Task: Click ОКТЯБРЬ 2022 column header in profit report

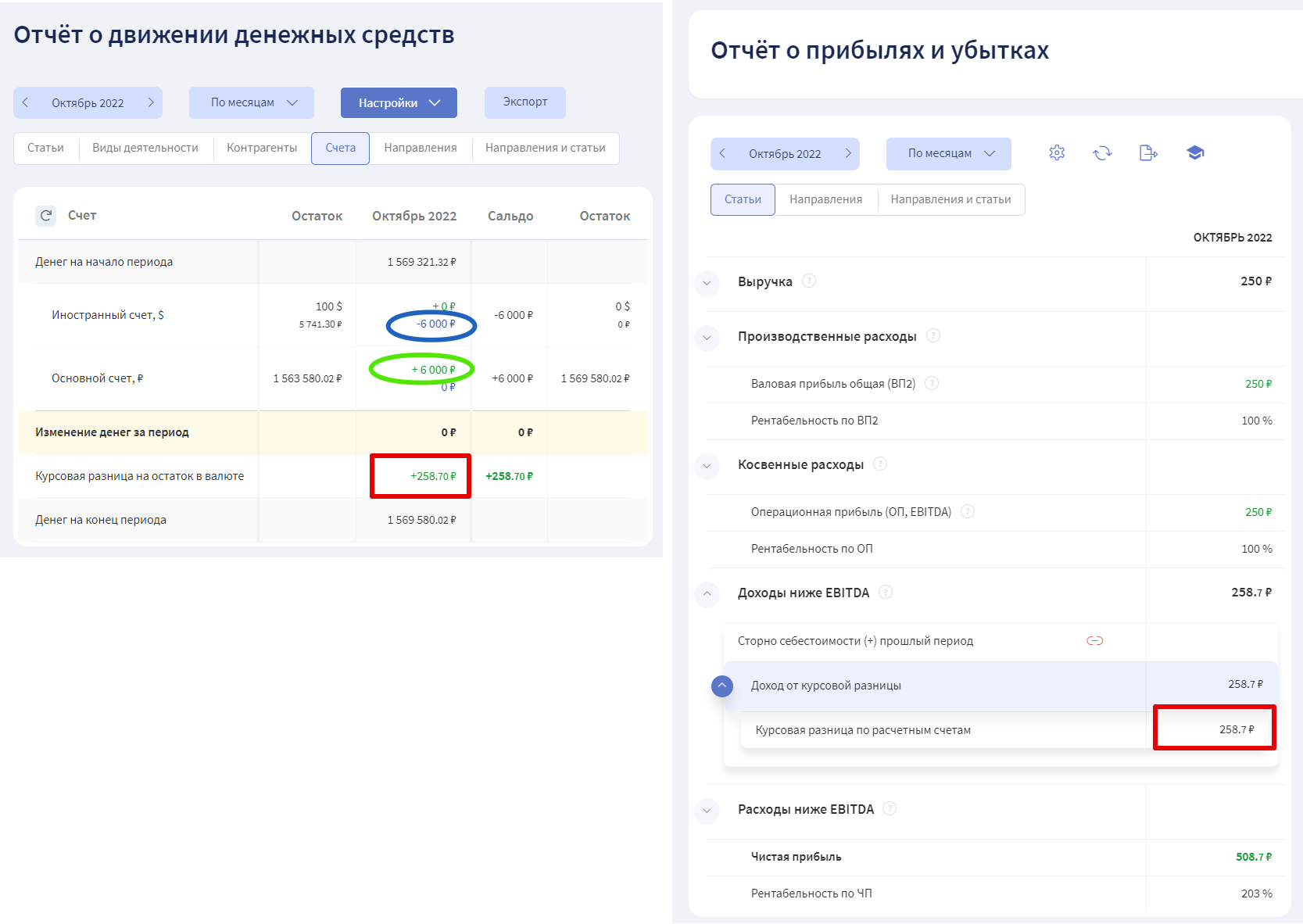Action: point(1233,238)
